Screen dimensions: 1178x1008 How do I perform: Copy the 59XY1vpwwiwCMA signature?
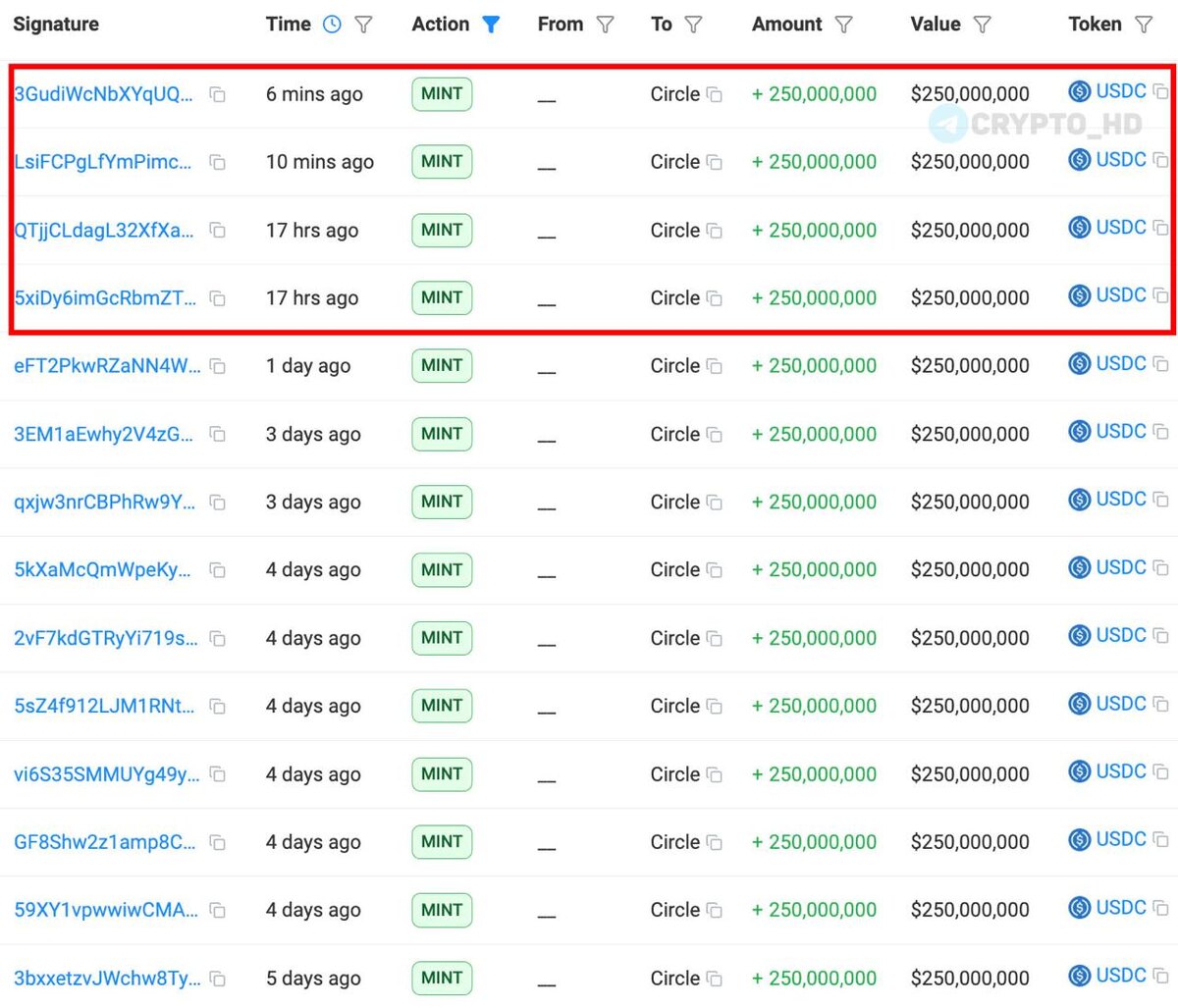tap(218, 911)
